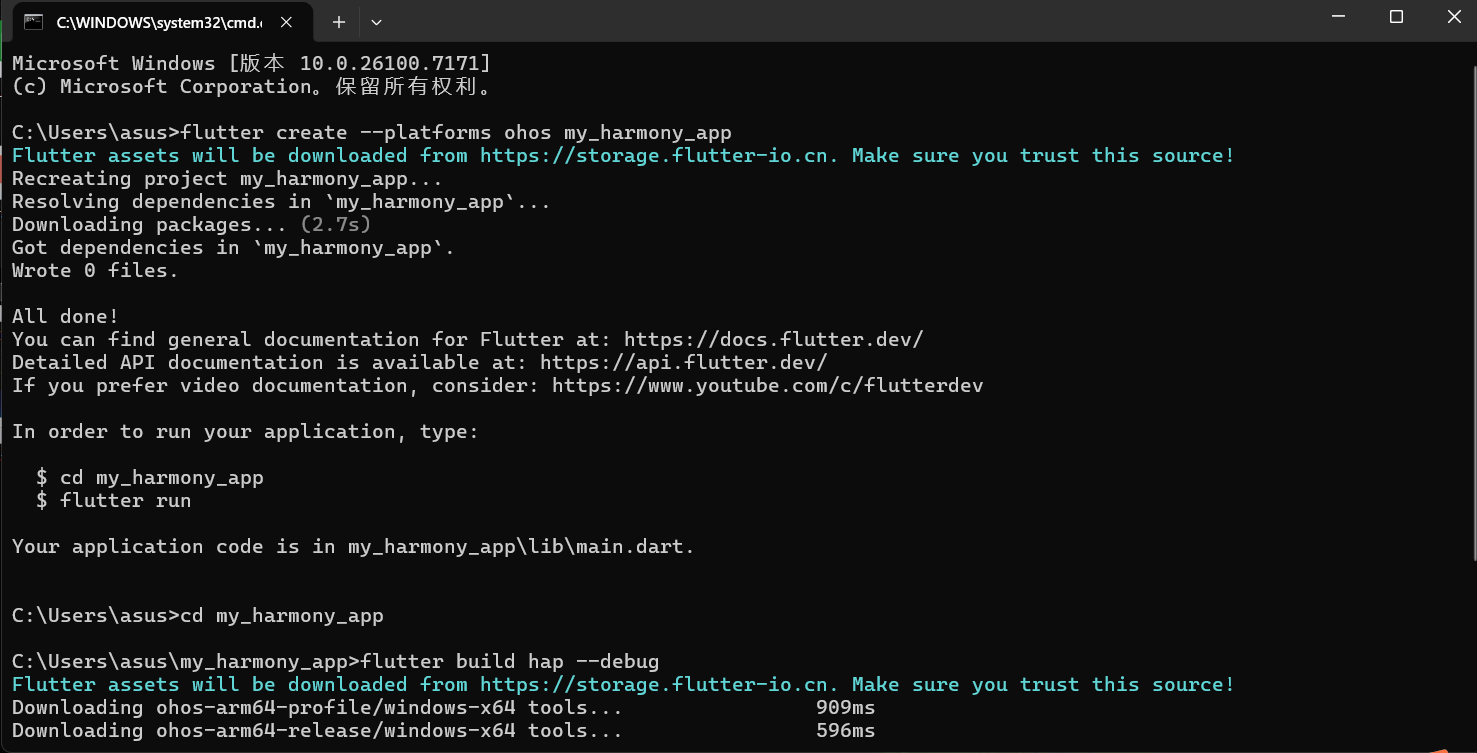Click 'flutter build hap --debug' command
Screen dimensions: 1477x753
[510, 661]
